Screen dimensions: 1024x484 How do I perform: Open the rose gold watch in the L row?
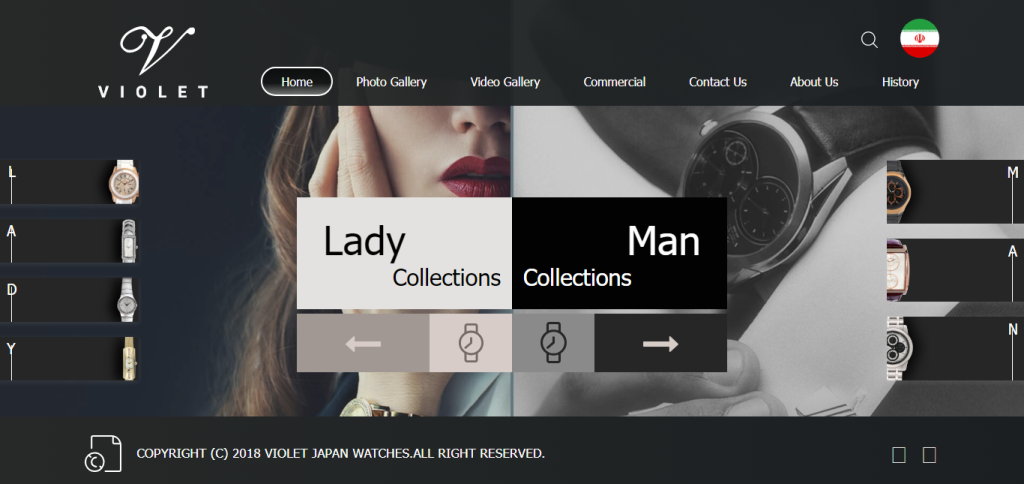123,182
